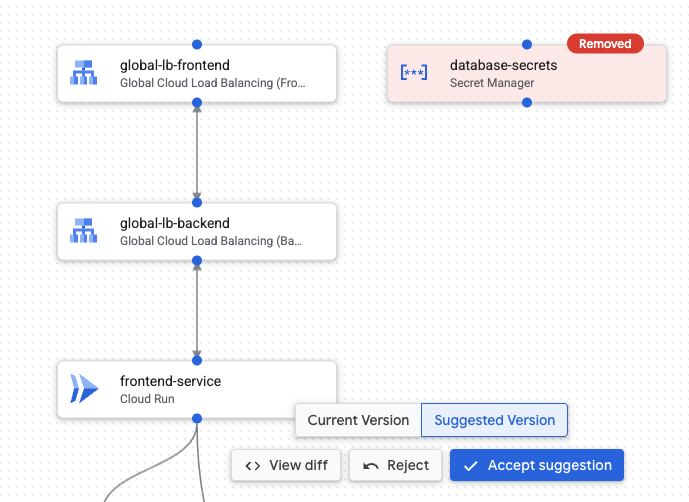Click top connector dot of global-lb-frontend
The height and width of the screenshot is (502, 689).
pos(197,44)
